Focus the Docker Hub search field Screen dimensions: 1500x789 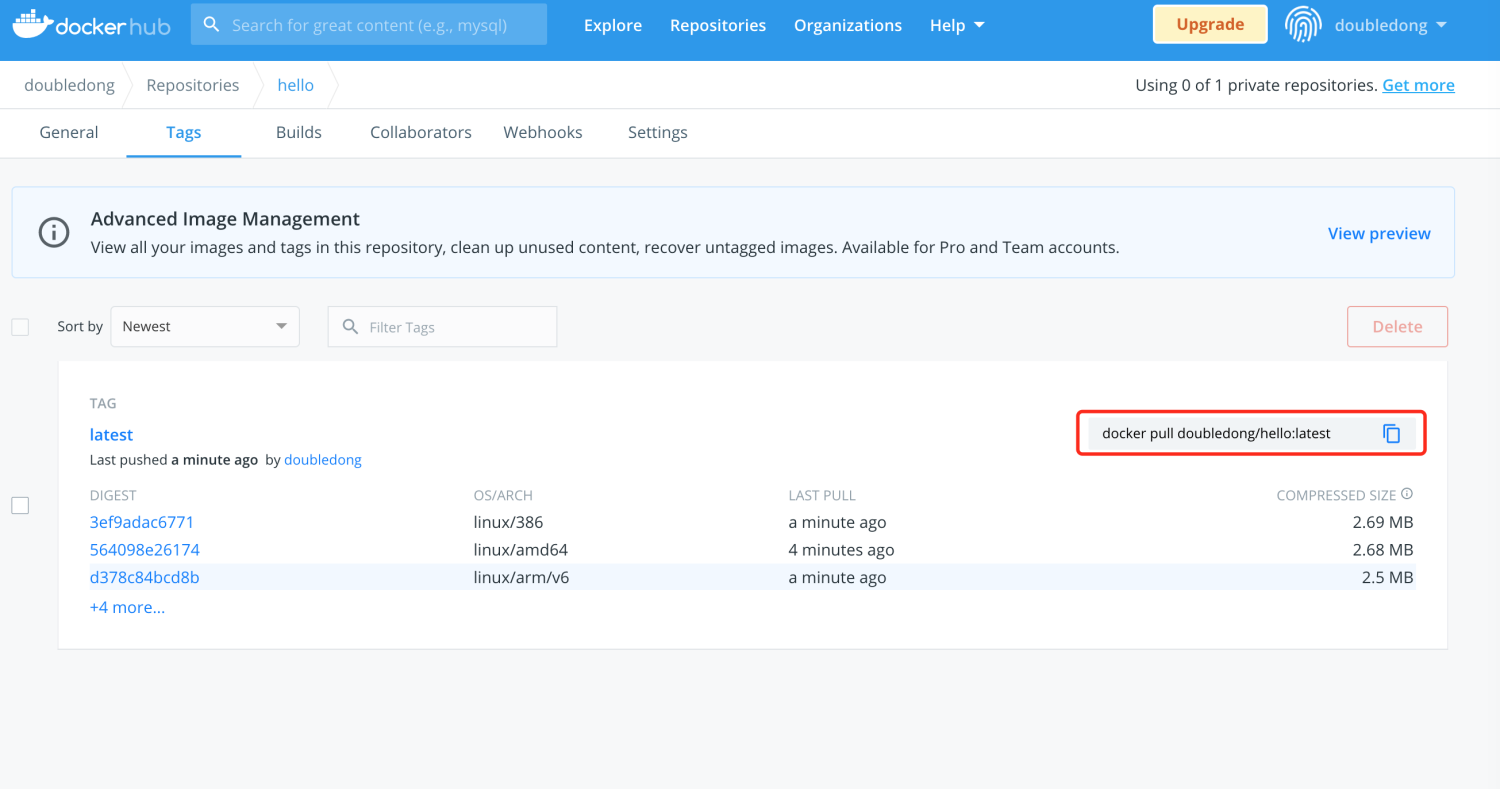point(369,24)
